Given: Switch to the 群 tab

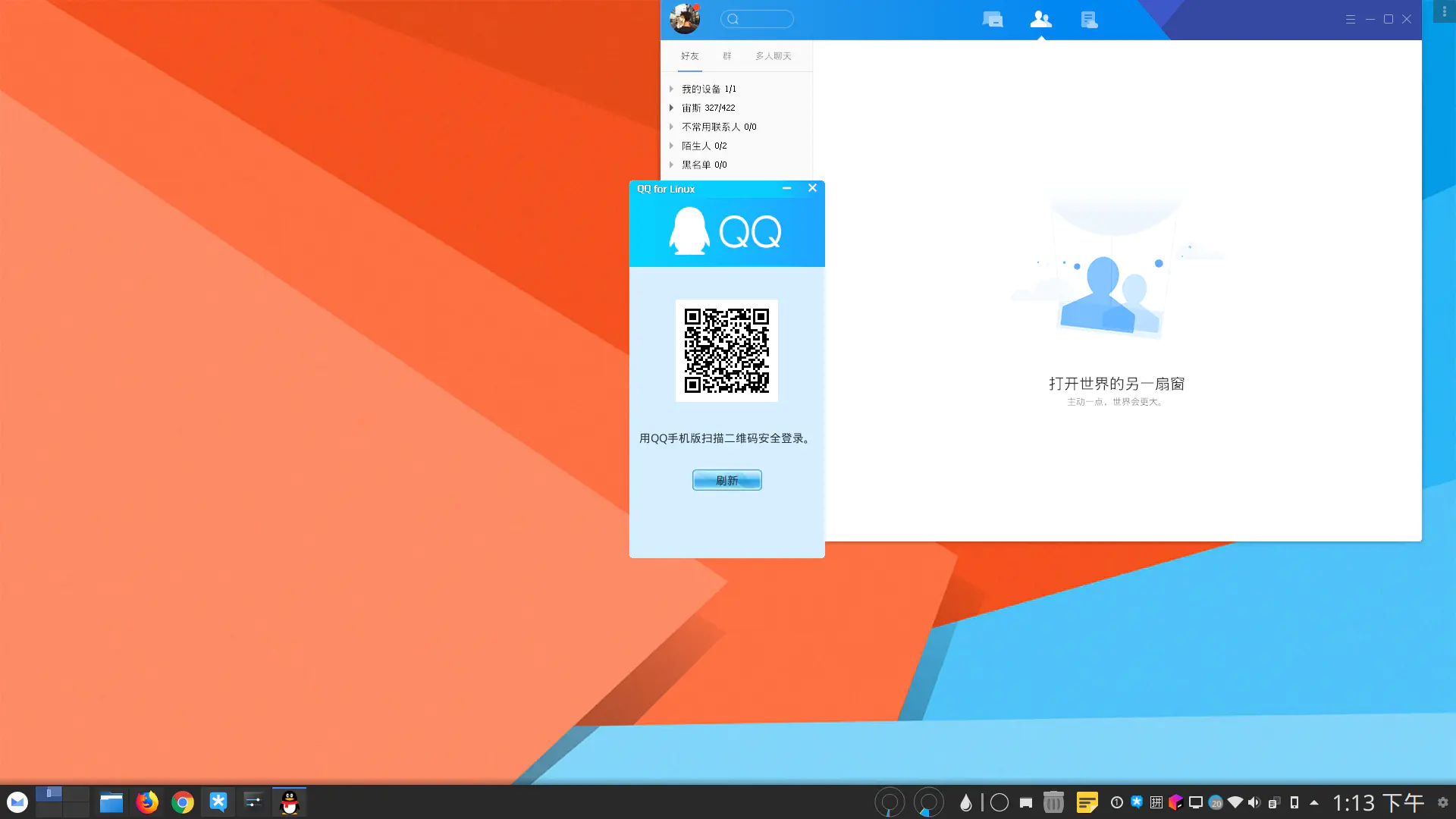Looking at the screenshot, I should [x=726, y=56].
